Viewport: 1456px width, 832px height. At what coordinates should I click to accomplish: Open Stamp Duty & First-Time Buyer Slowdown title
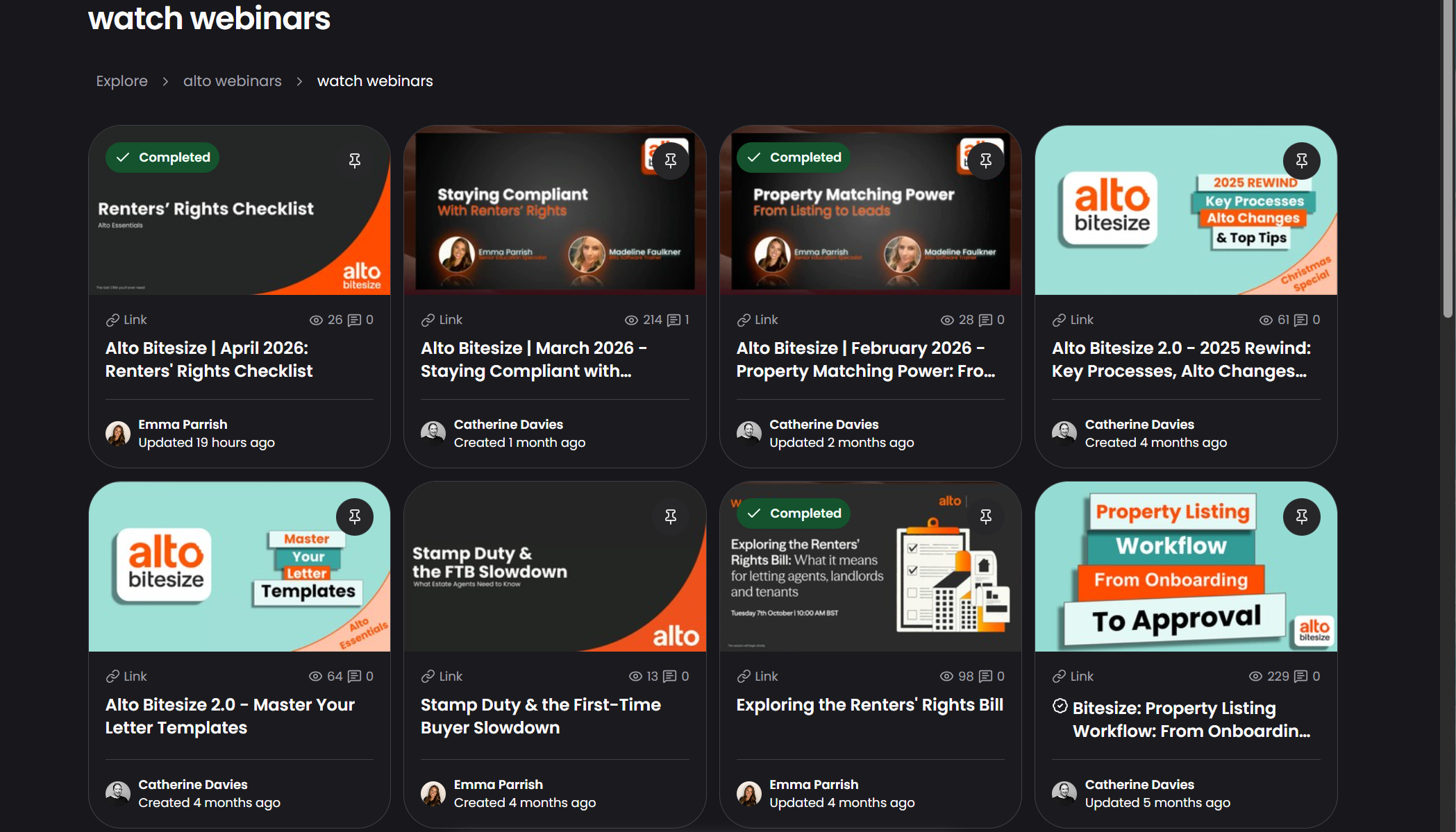[541, 716]
